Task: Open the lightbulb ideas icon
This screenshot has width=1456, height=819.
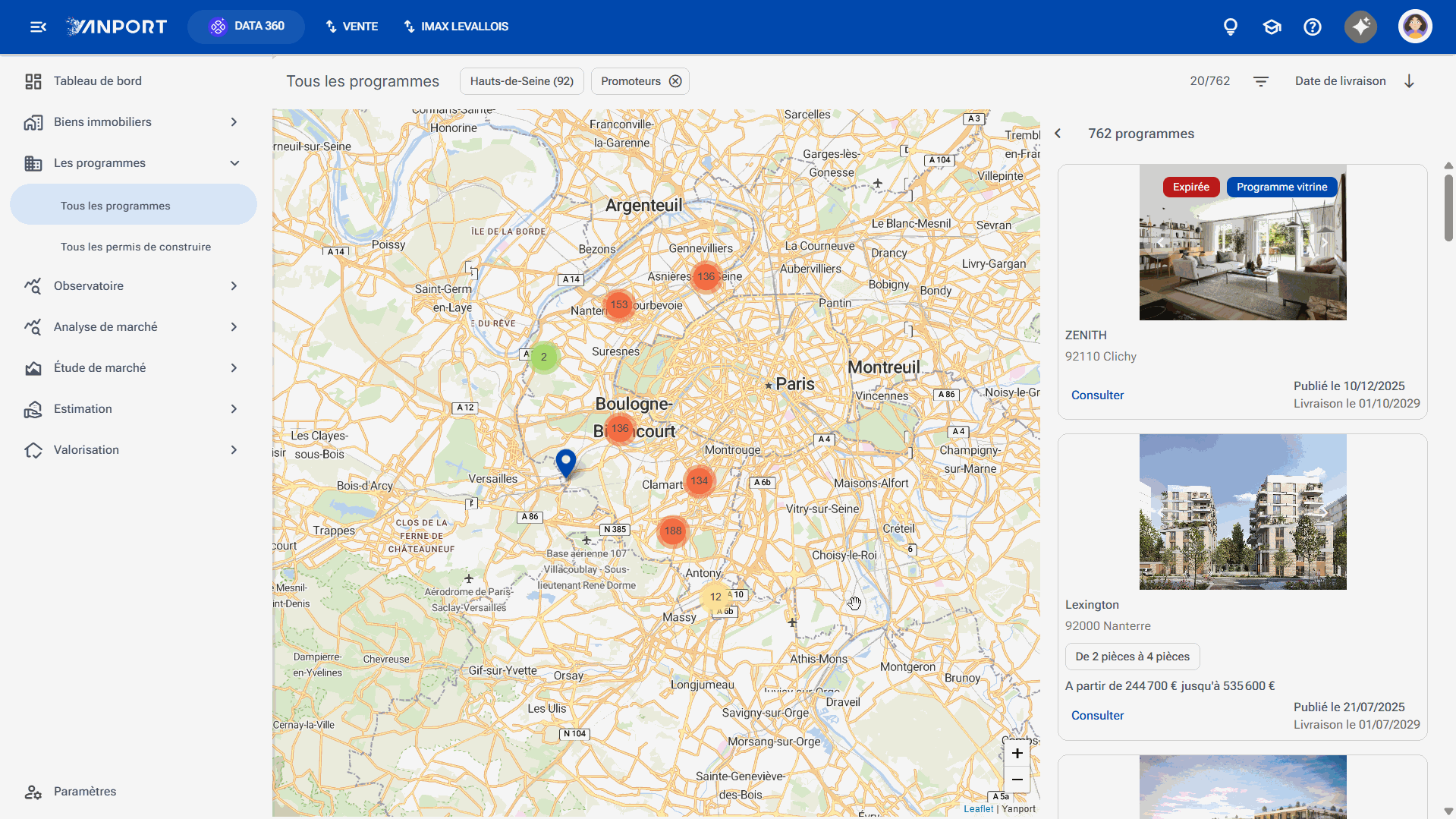Action: (x=1231, y=27)
